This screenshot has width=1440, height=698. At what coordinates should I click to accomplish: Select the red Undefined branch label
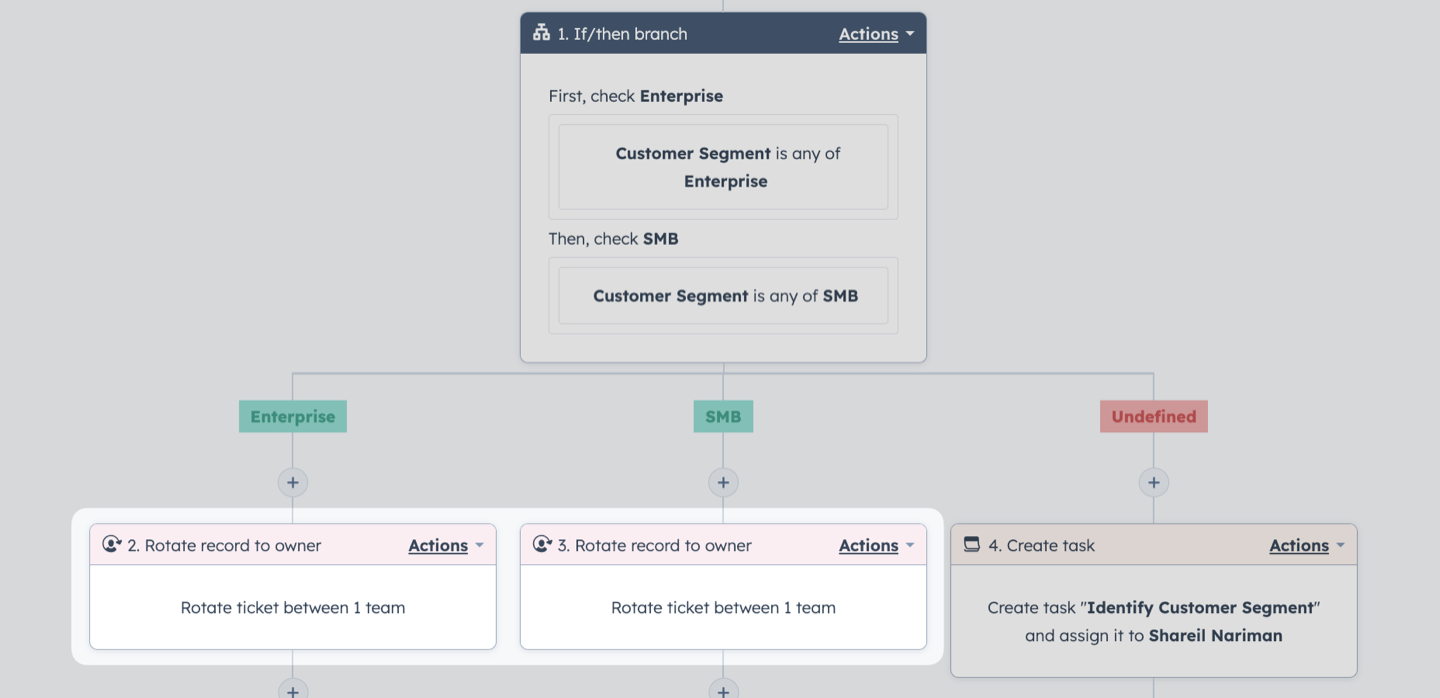[1154, 416]
